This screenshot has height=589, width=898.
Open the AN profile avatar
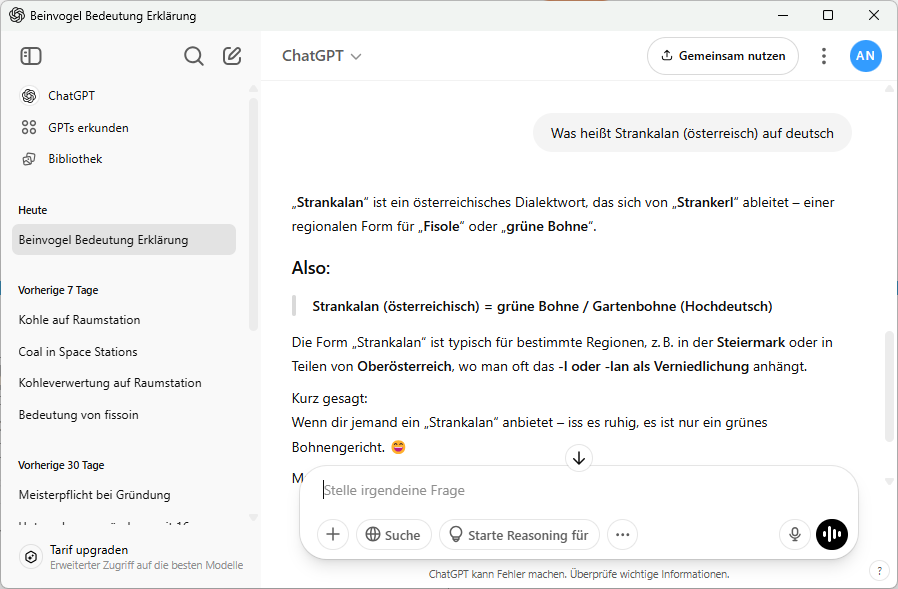865,56
